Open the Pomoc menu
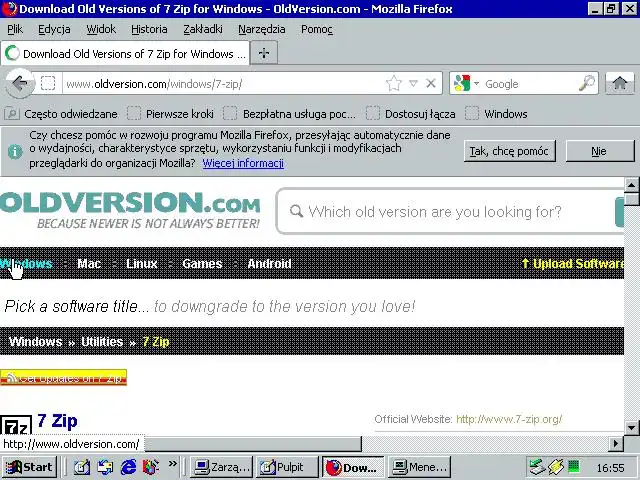 (317, 29)
